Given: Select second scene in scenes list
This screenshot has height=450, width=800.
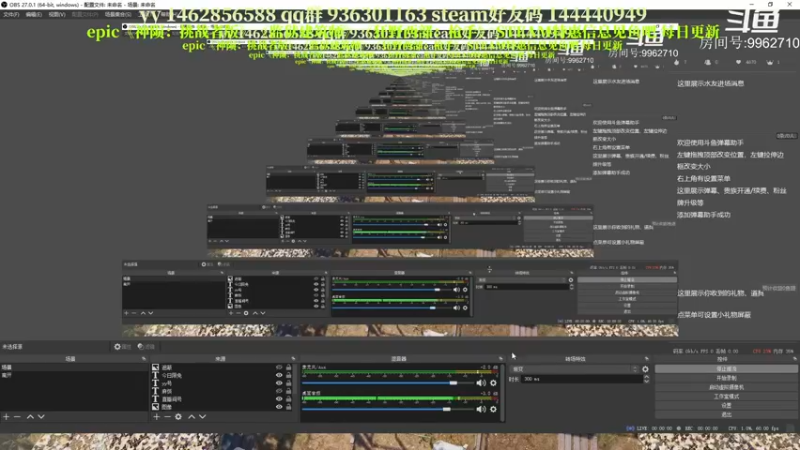Looking at the screenshot, I should (x=73, y=375).
